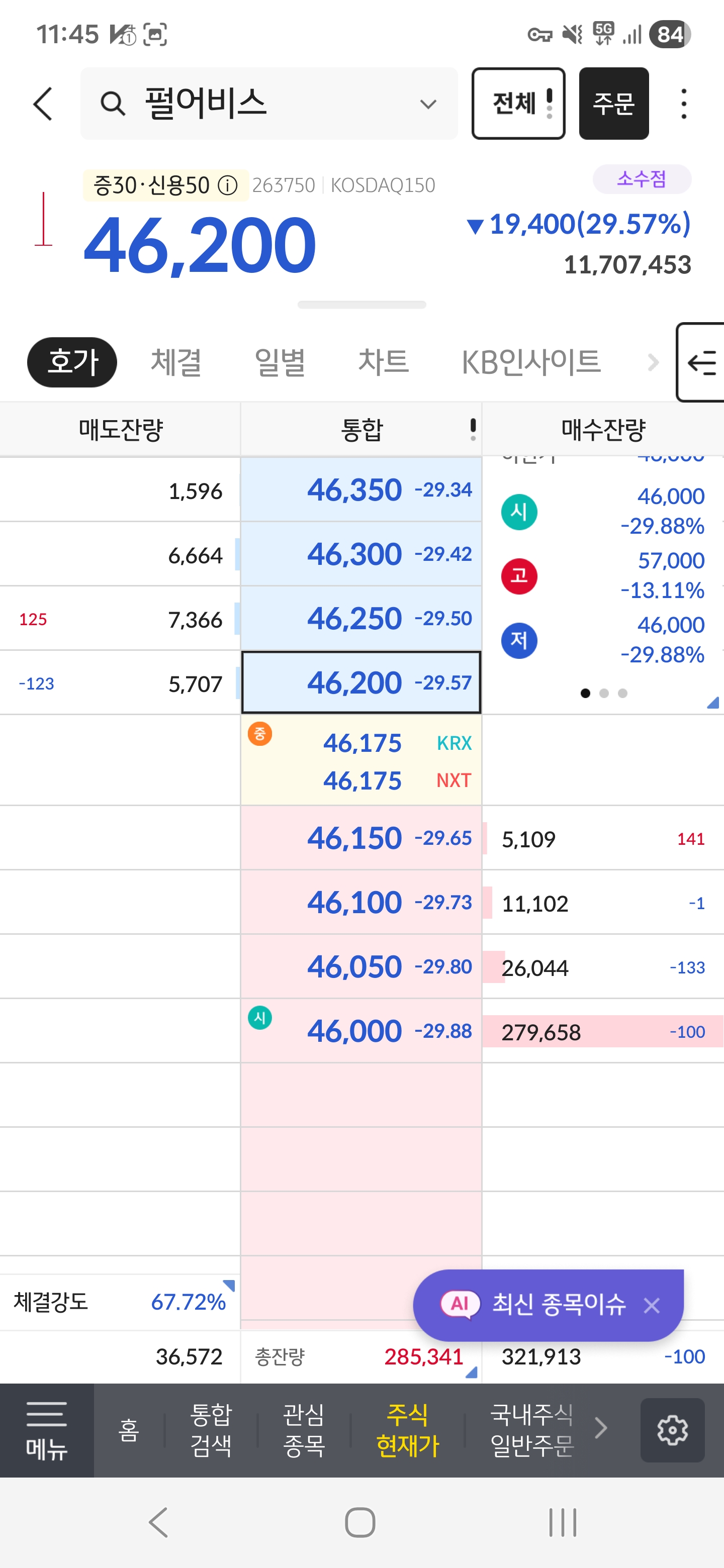Screen dimensions: 724x1568
Task: Switch to the 차트 tab
Action: click(x=383, y=363)
